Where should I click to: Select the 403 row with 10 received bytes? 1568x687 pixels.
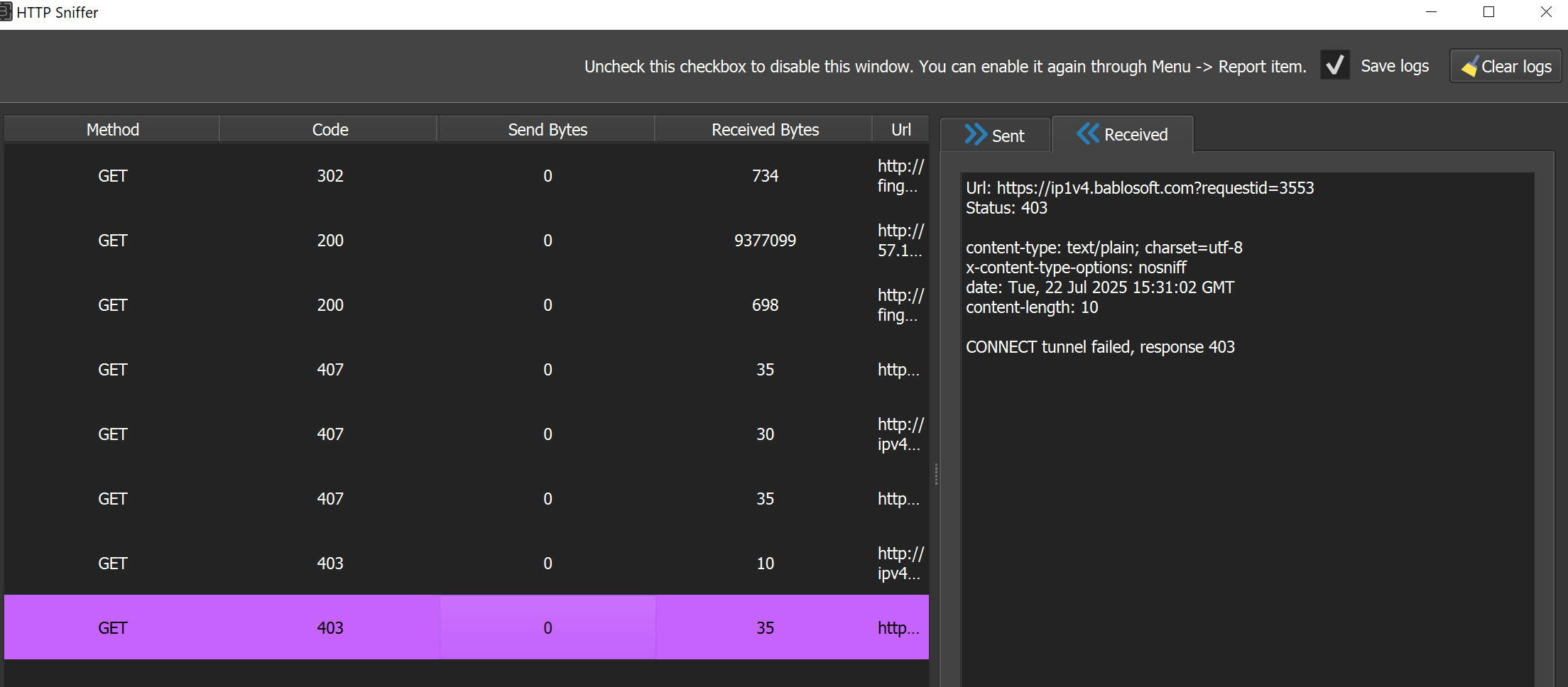pos(330,564)
